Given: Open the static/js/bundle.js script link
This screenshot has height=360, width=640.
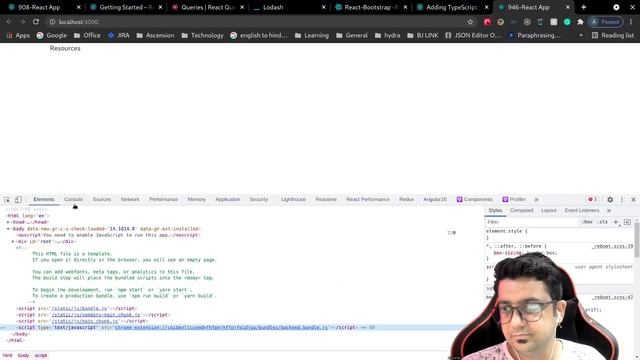Looking at the screenshot, I should point(79,309).
